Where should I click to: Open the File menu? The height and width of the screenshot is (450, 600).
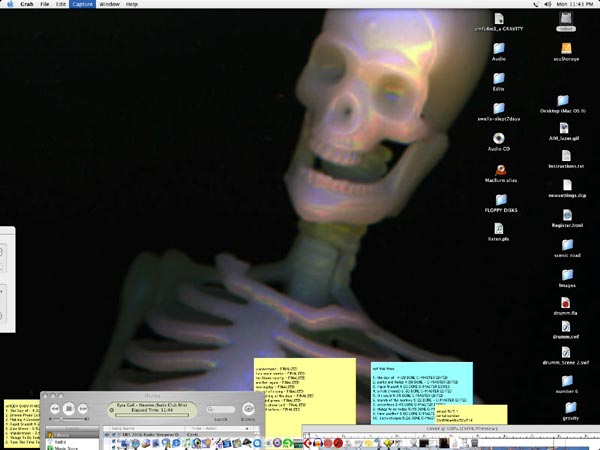(x=45, y=4)
